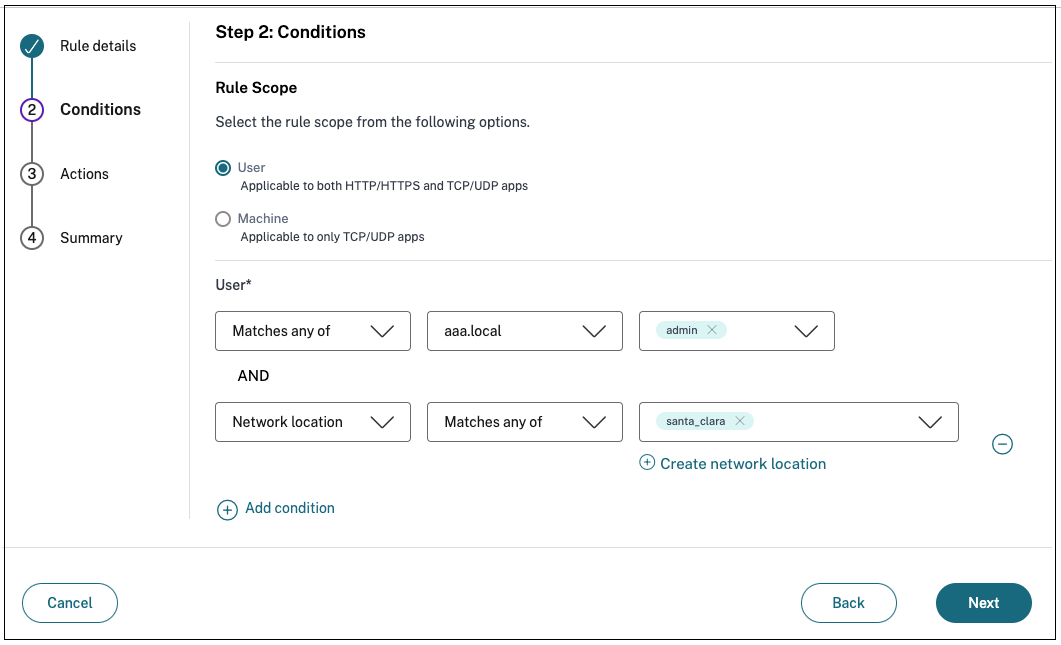Click the minus icon to delete the condition
This screenshot has width=1061, height=645.
pos(1002,444)
